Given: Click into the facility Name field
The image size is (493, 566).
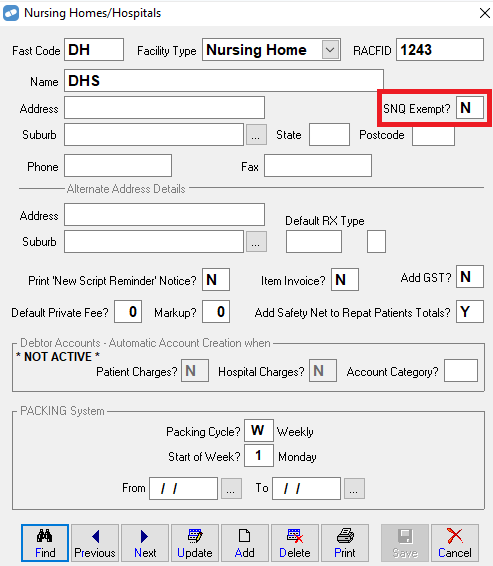Looking at the screenshot, I should (x=224, y=80).
